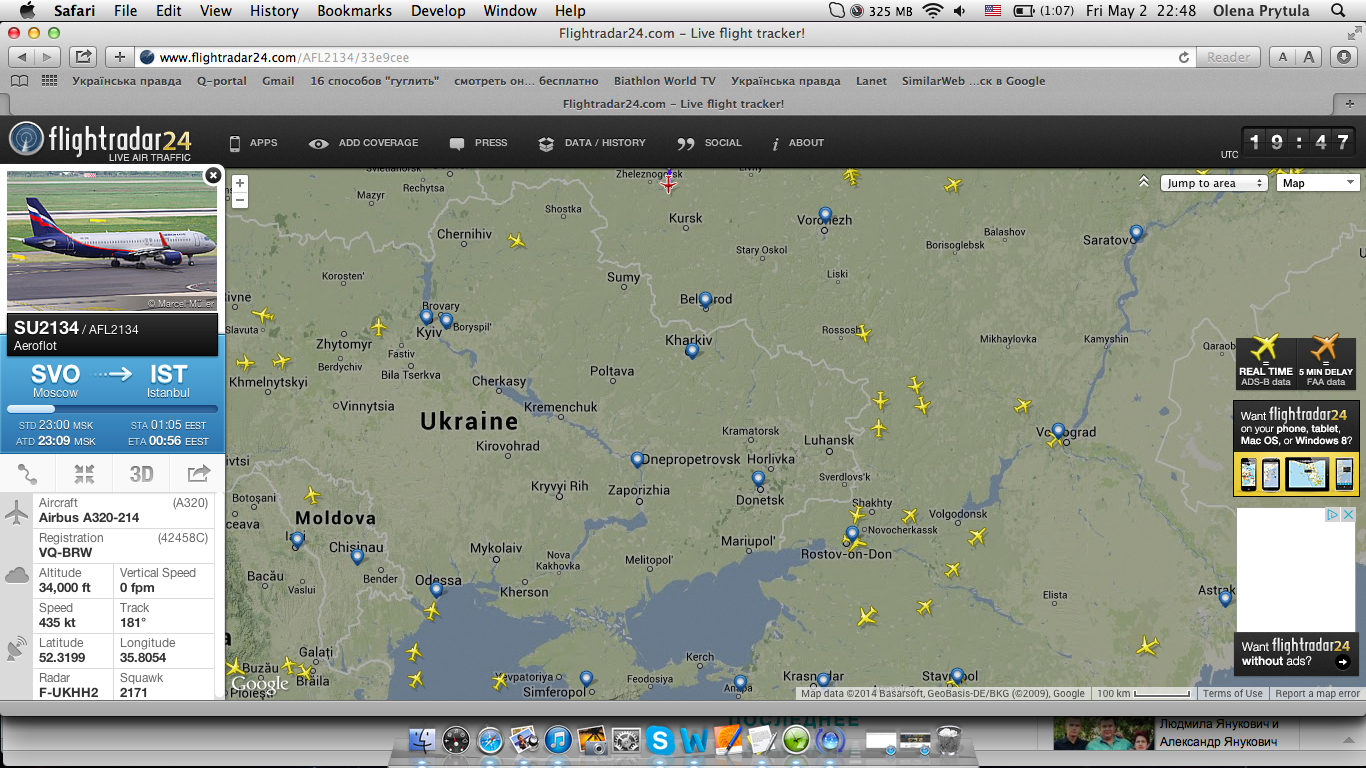The height and width of the screenshot is (768, 1366).
Task: Click the flight progress bar SVO to IST
Action: click(x=112, y=409)
